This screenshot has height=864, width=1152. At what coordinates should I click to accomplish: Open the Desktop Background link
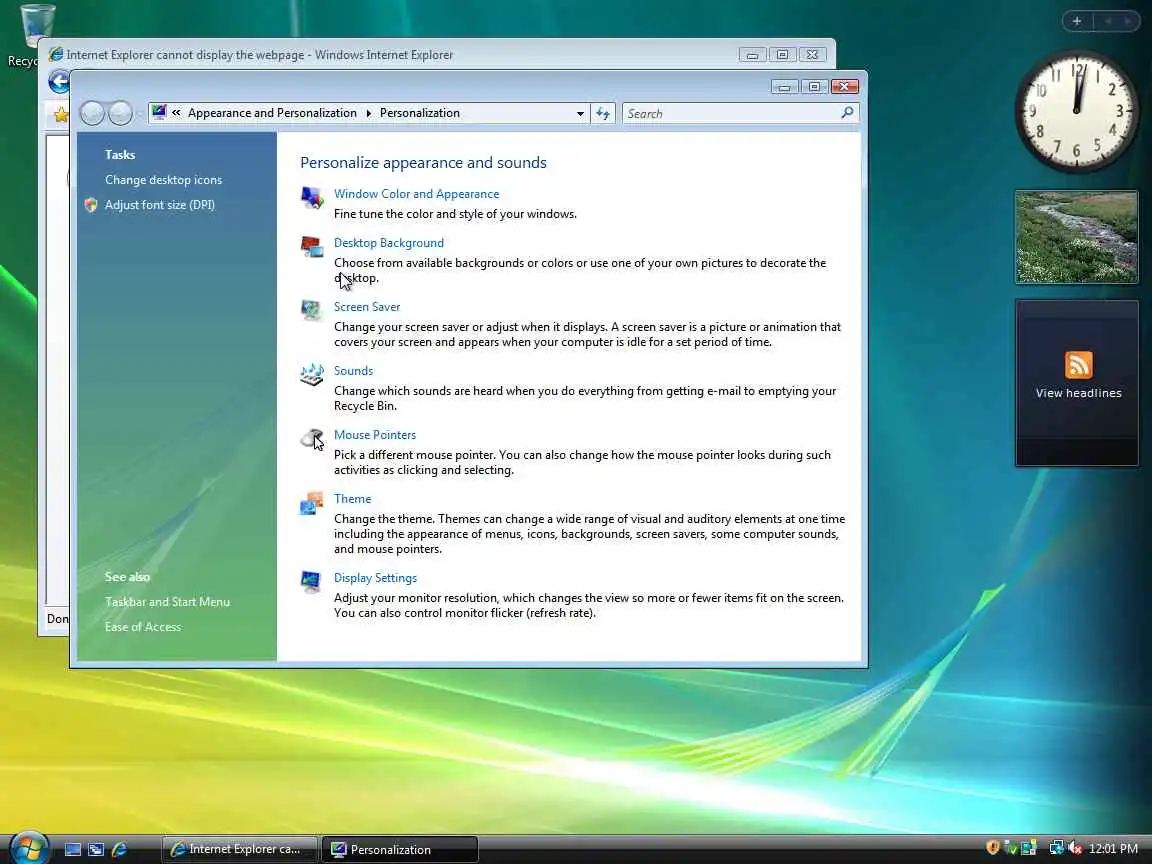click(x=389, y=243)
